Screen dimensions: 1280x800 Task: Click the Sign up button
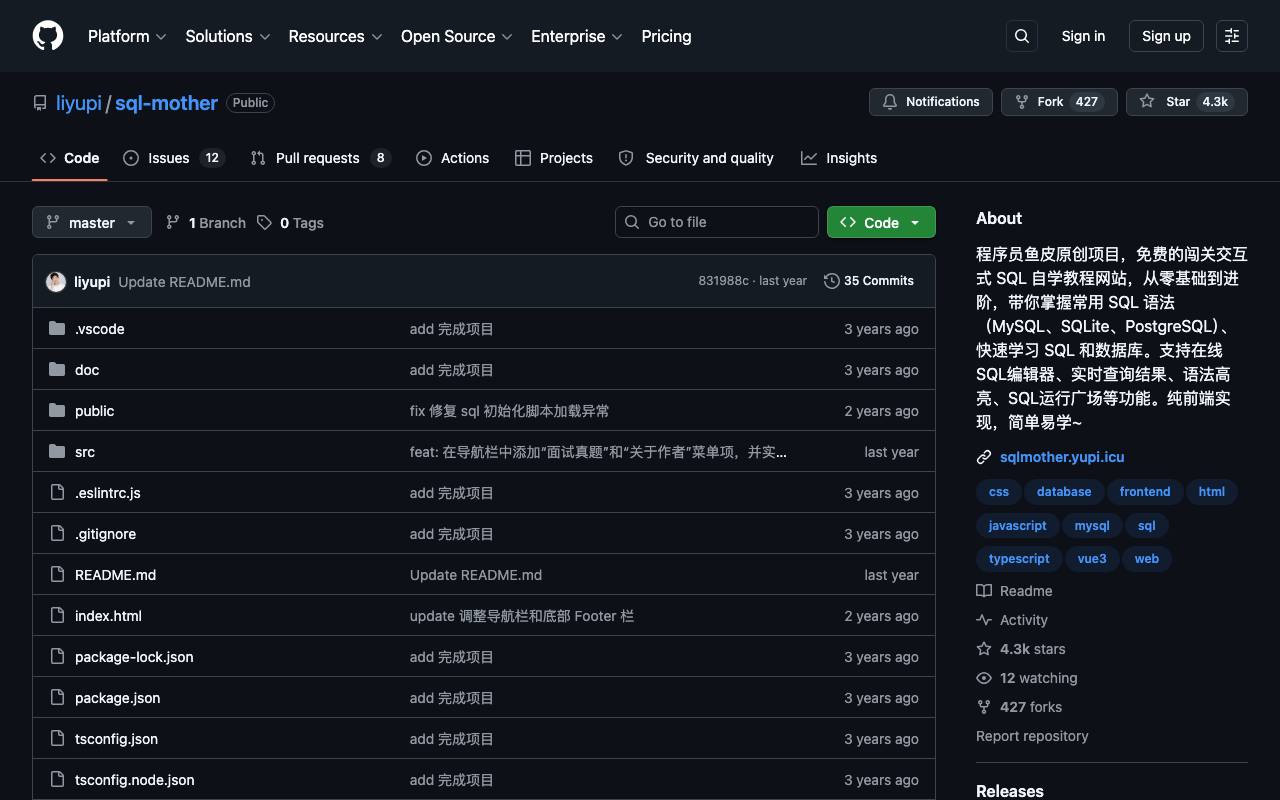[x=1166, y=36]
